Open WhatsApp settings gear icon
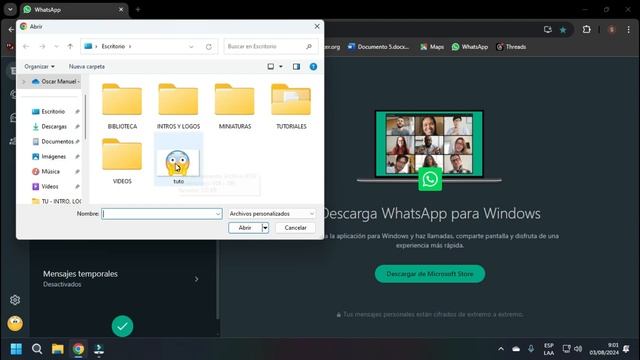The width and height of the screenshot is (640, 360). pyautogui.click(x=15, y=300)
